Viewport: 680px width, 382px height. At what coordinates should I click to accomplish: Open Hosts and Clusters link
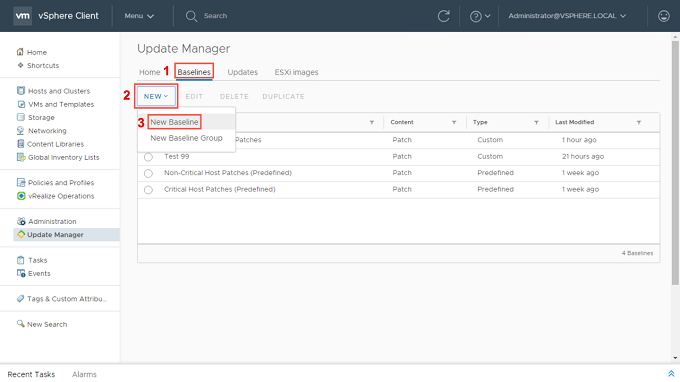(x=59, y=91)
